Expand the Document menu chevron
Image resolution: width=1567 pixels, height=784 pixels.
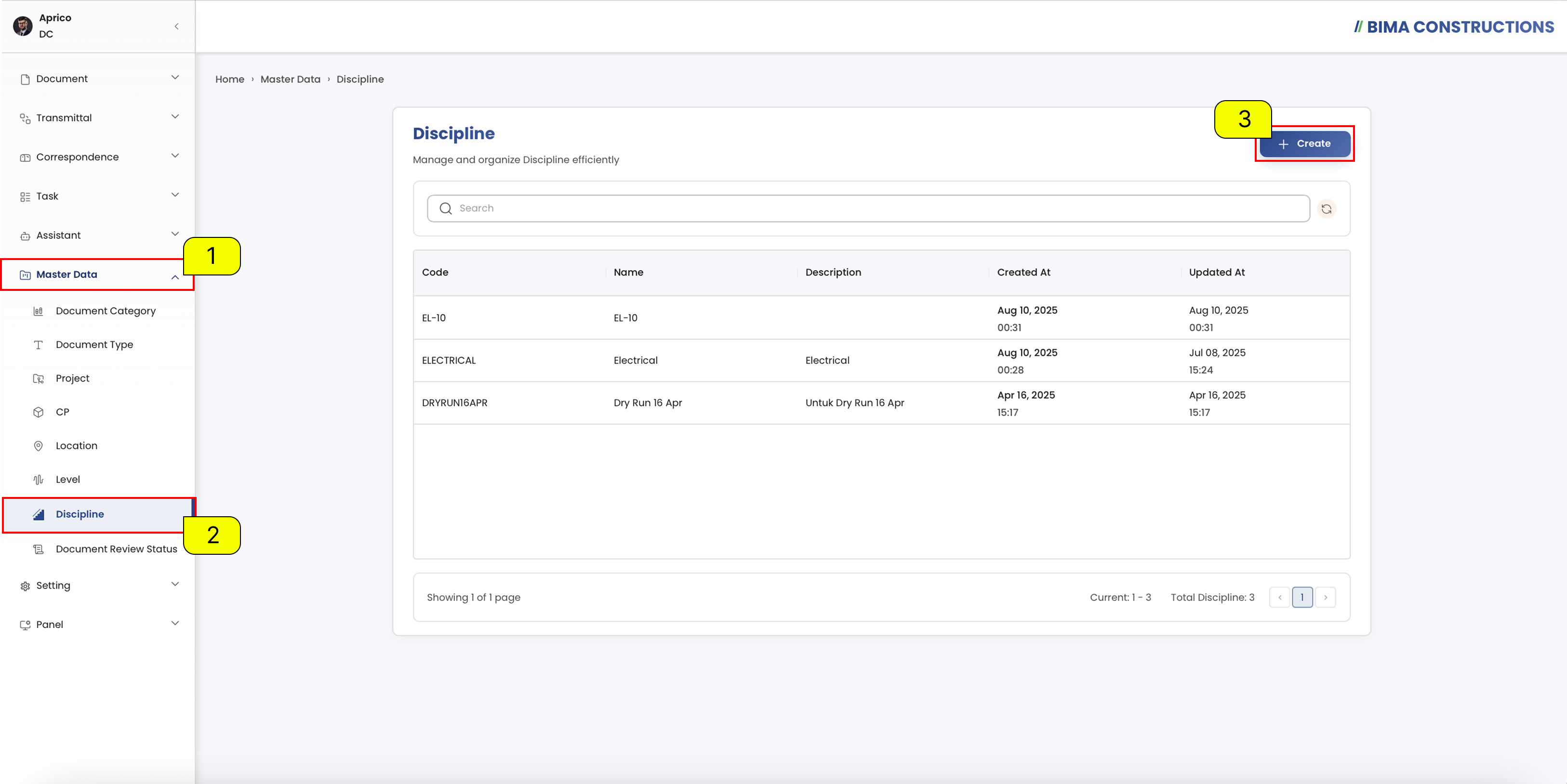click(175, 78)
